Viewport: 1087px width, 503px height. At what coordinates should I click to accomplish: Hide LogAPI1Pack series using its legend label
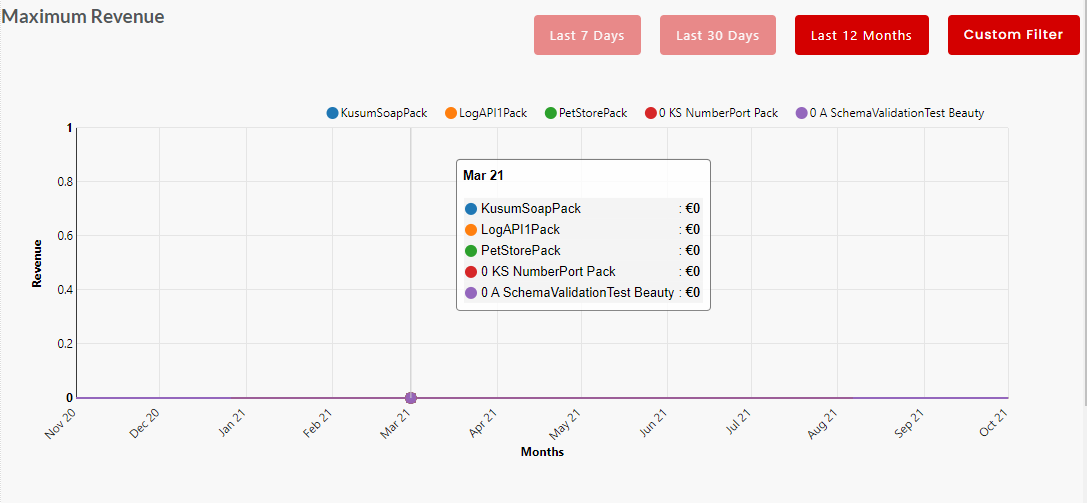pos(492,113)
